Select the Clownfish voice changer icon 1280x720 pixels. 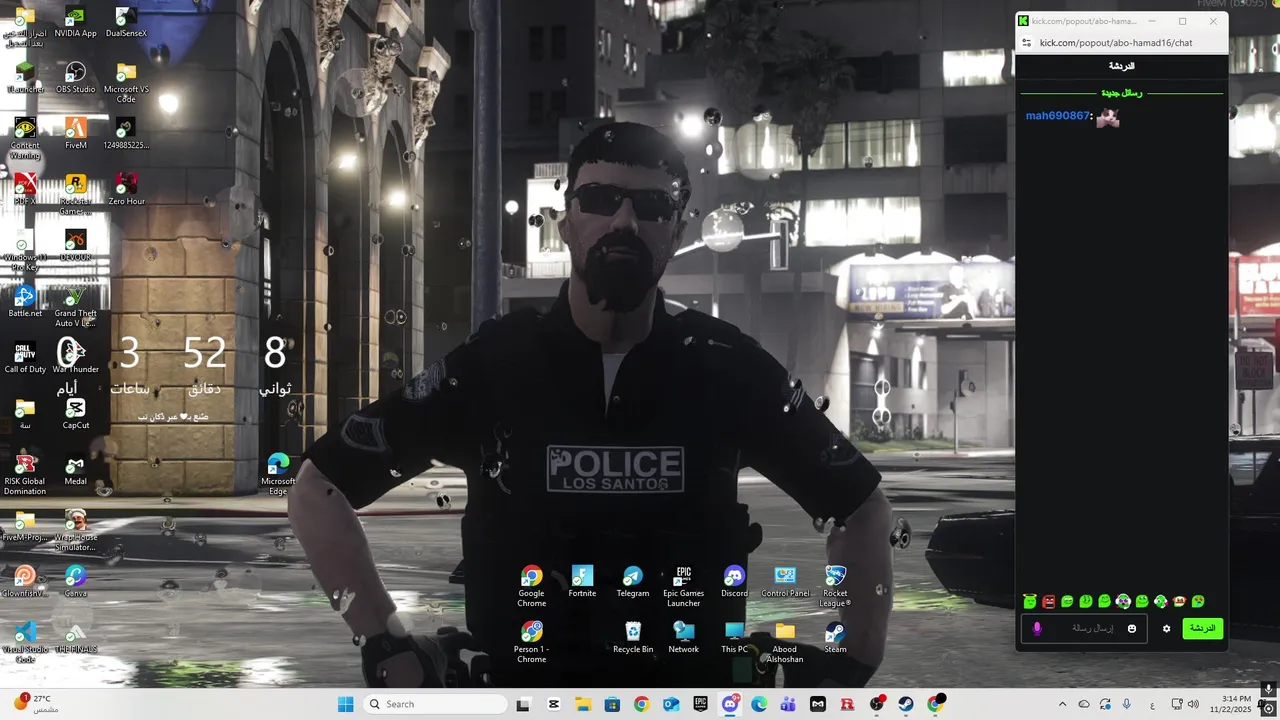pyautogui.click(x=25, y=582)
